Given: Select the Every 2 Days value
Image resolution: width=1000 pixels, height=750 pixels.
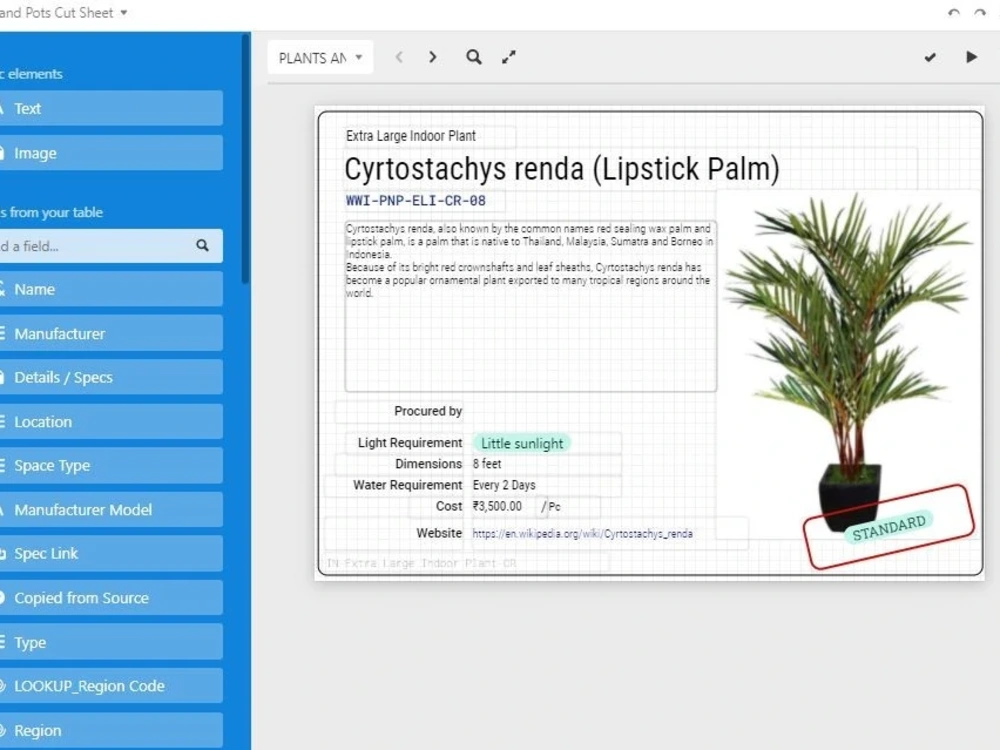Looking at the screenshot, I should tap(504, 485).
